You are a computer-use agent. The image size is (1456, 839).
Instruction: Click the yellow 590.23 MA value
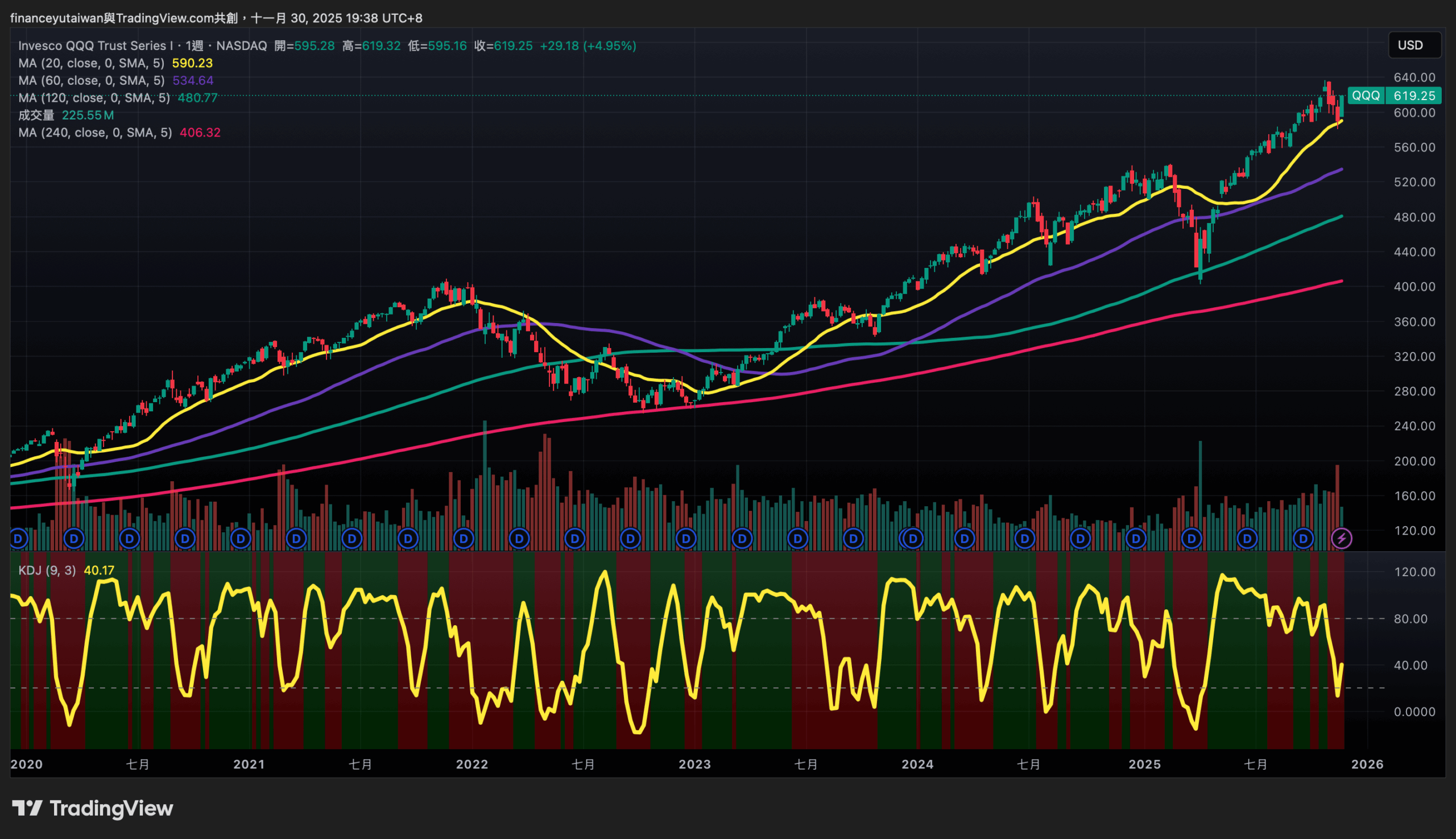click(x=192, y=63)
